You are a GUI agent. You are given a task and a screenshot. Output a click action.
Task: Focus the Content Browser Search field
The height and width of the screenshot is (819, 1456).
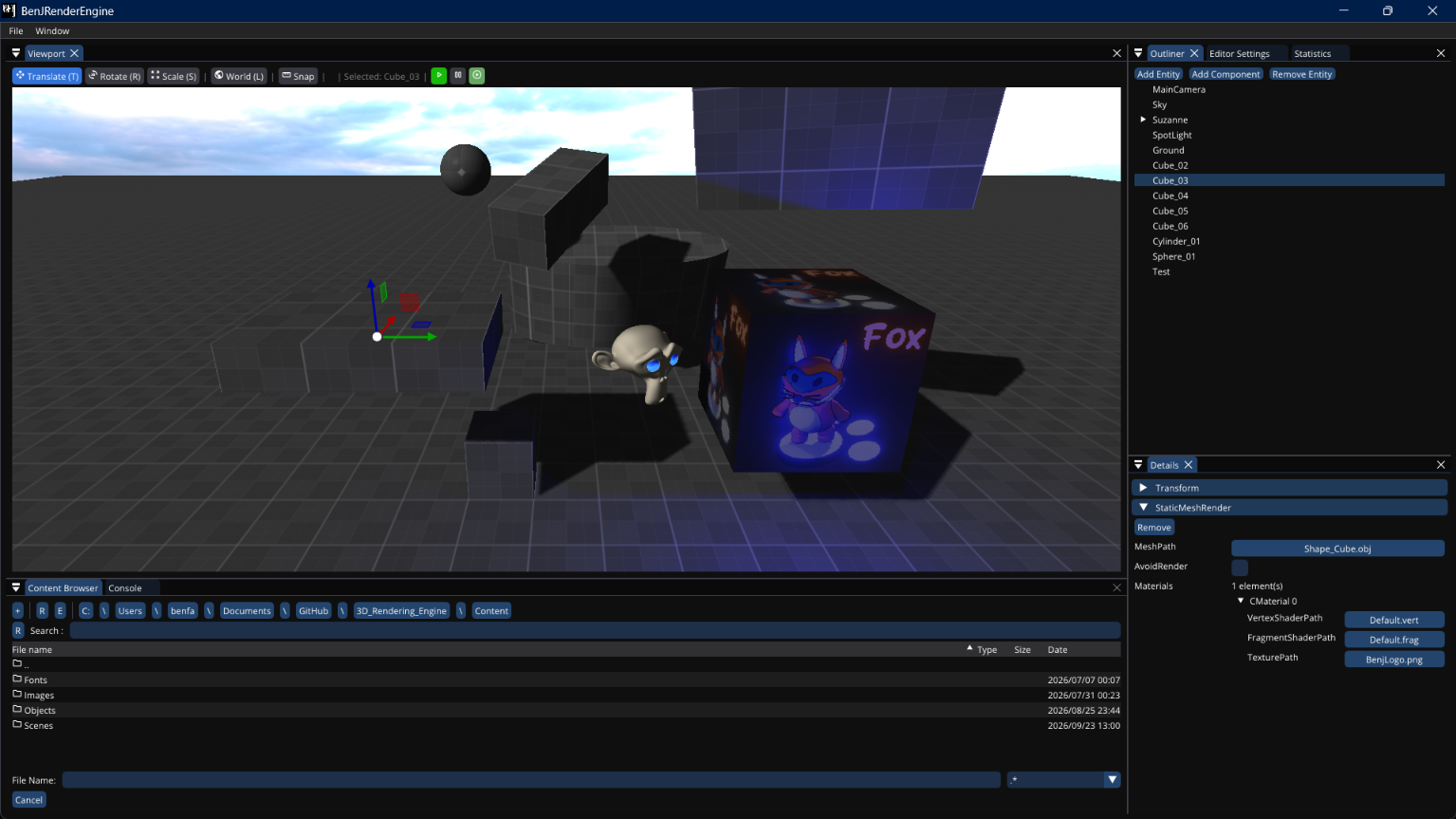coord(595,631)
